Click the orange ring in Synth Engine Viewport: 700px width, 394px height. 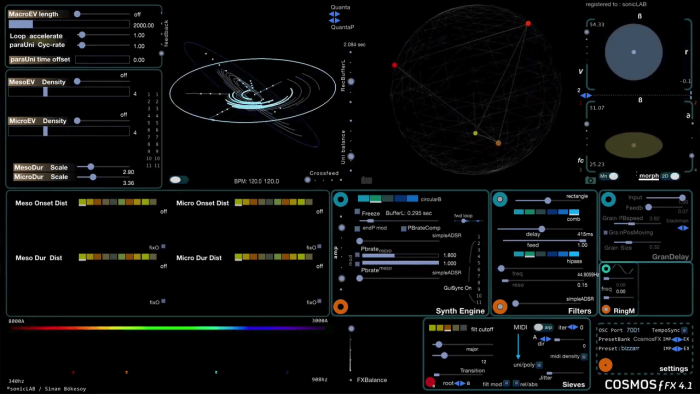(x=341, y=307)
